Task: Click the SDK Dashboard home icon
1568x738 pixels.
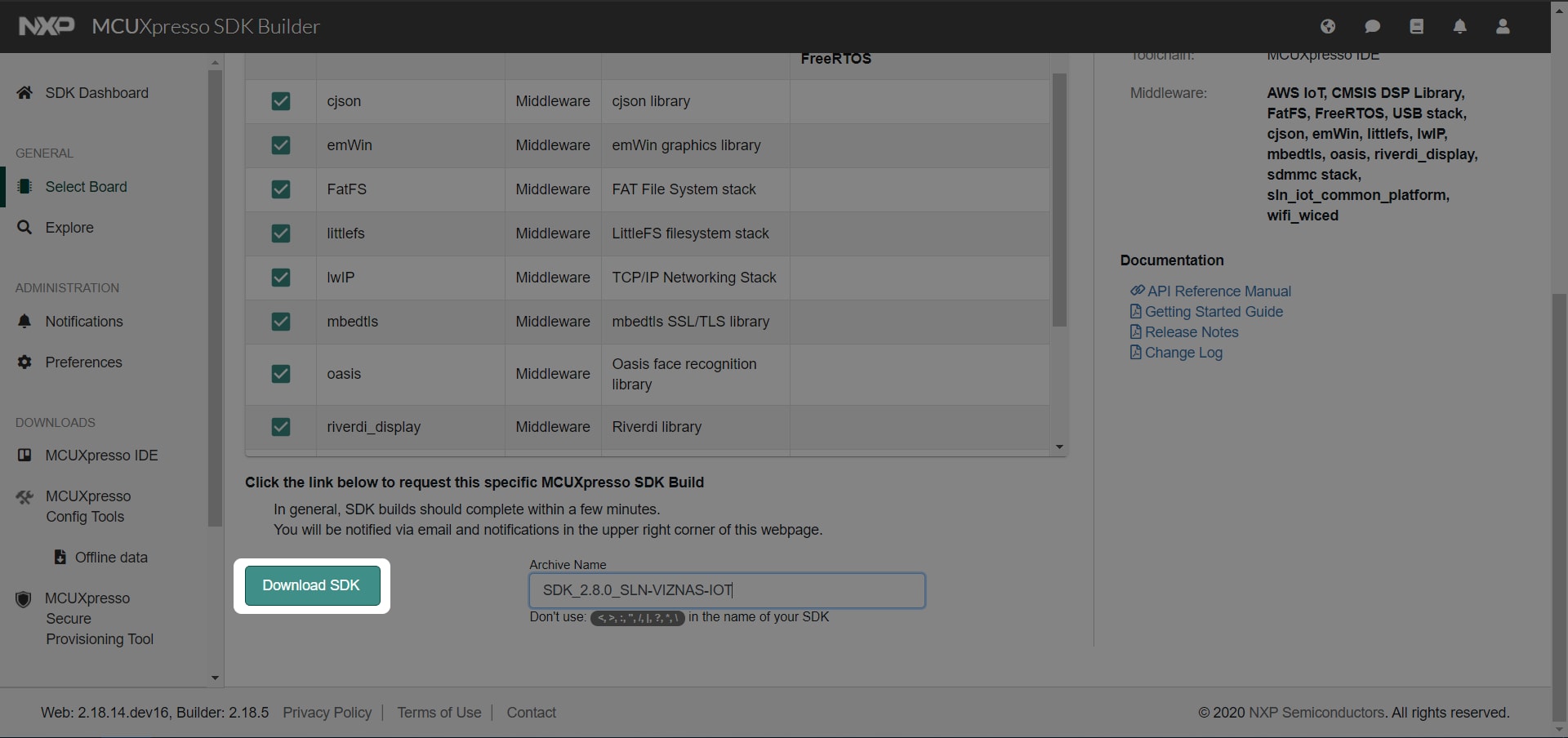Action: pos(24,93)
